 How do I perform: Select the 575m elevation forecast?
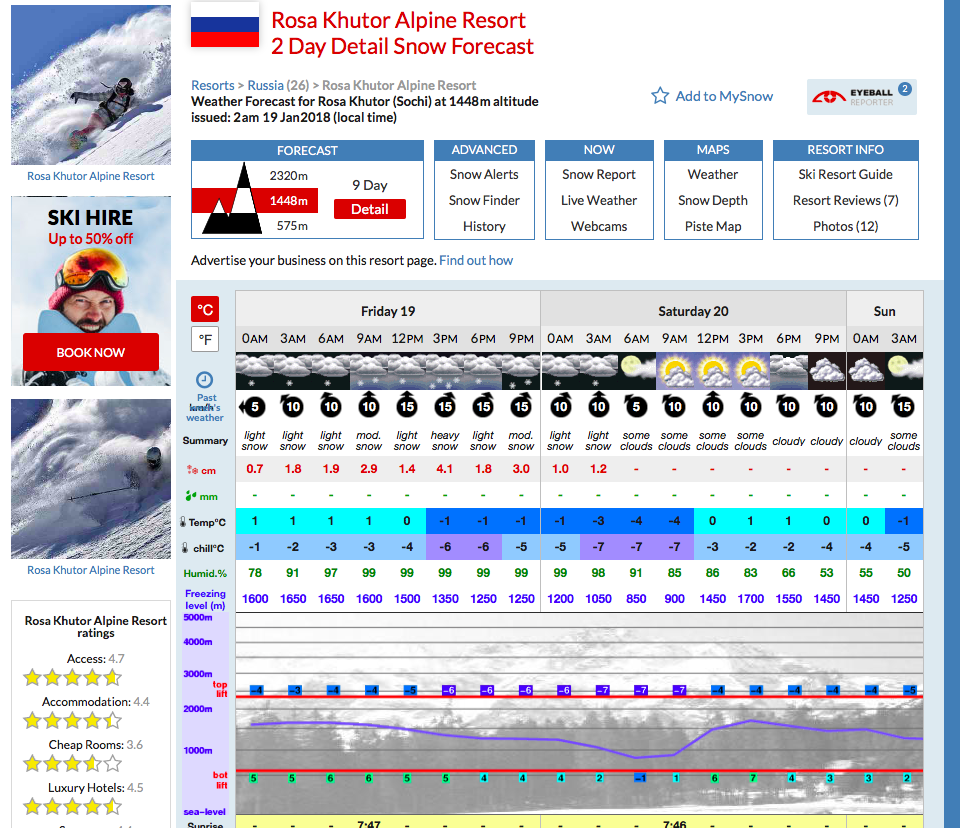tap(292, 226)
